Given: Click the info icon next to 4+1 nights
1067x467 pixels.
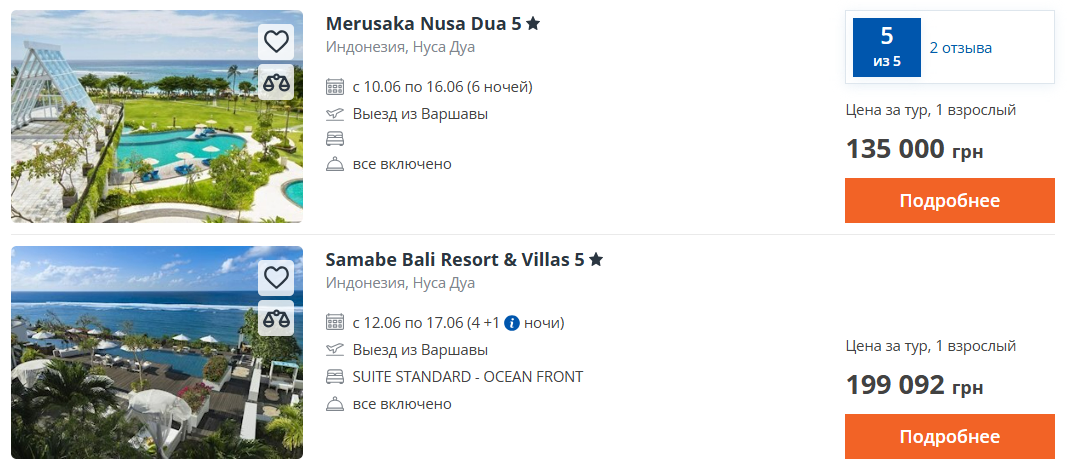Looking at the screenshot, I should click(512, 323).
